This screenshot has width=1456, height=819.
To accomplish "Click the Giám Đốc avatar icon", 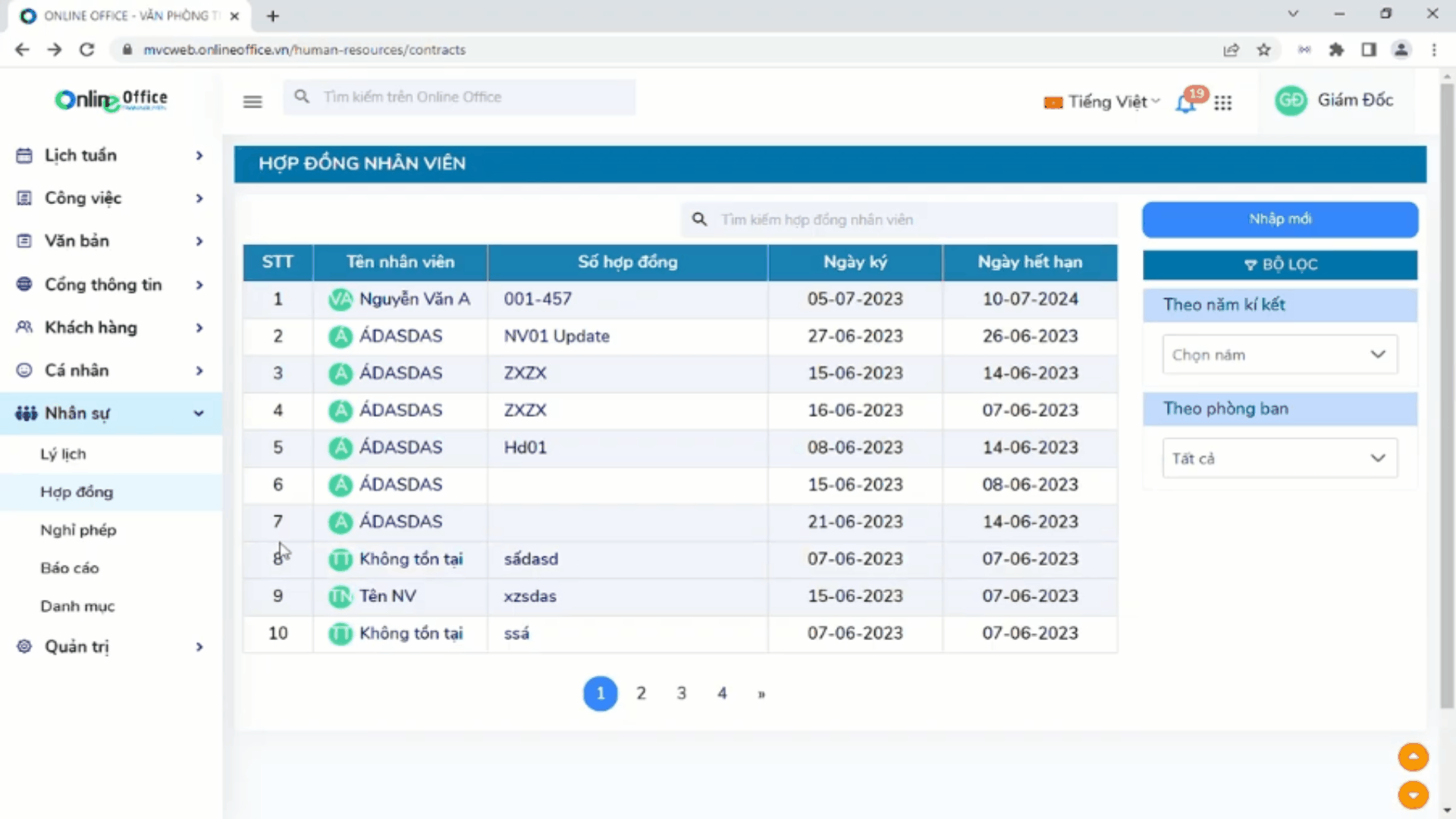I will click(x=1291, y=100).
